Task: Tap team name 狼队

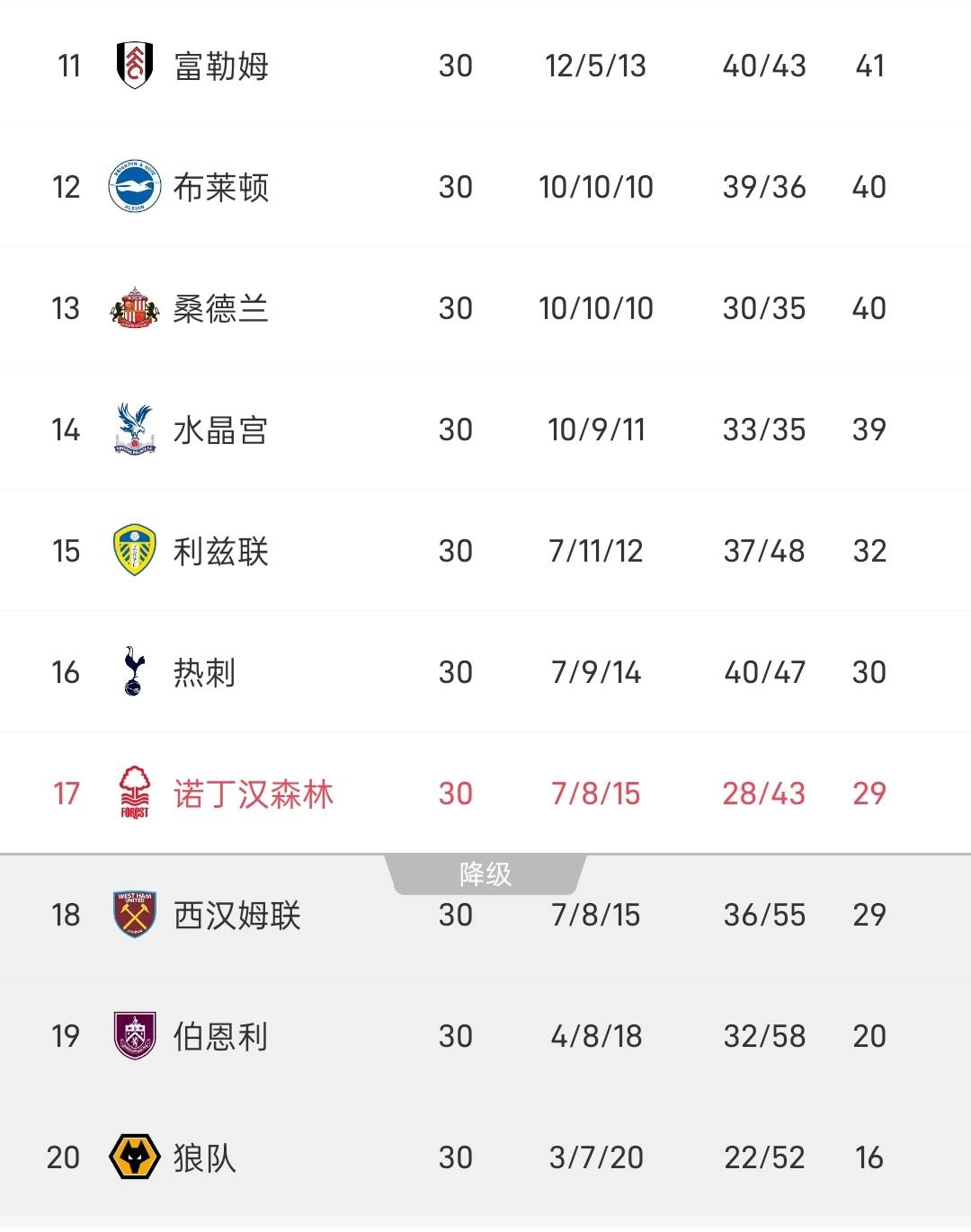Action: tap(205, 1157)
